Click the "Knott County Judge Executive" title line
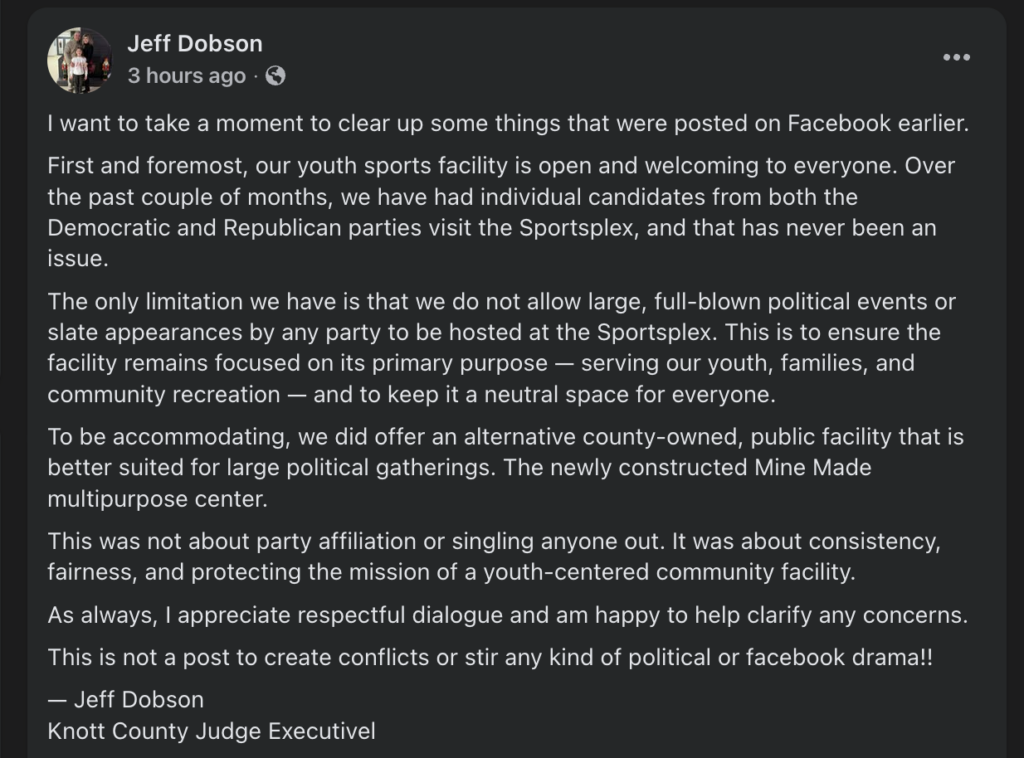1024x758 pixels. pyautogui.click(x=211, y=731)
